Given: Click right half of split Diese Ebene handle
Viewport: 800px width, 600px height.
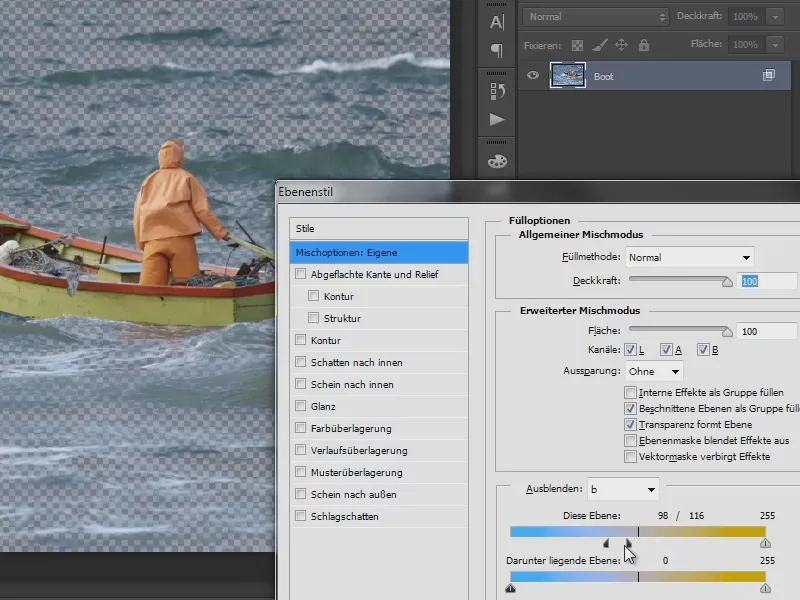Looking at the screenshot, I should point(628,543).
